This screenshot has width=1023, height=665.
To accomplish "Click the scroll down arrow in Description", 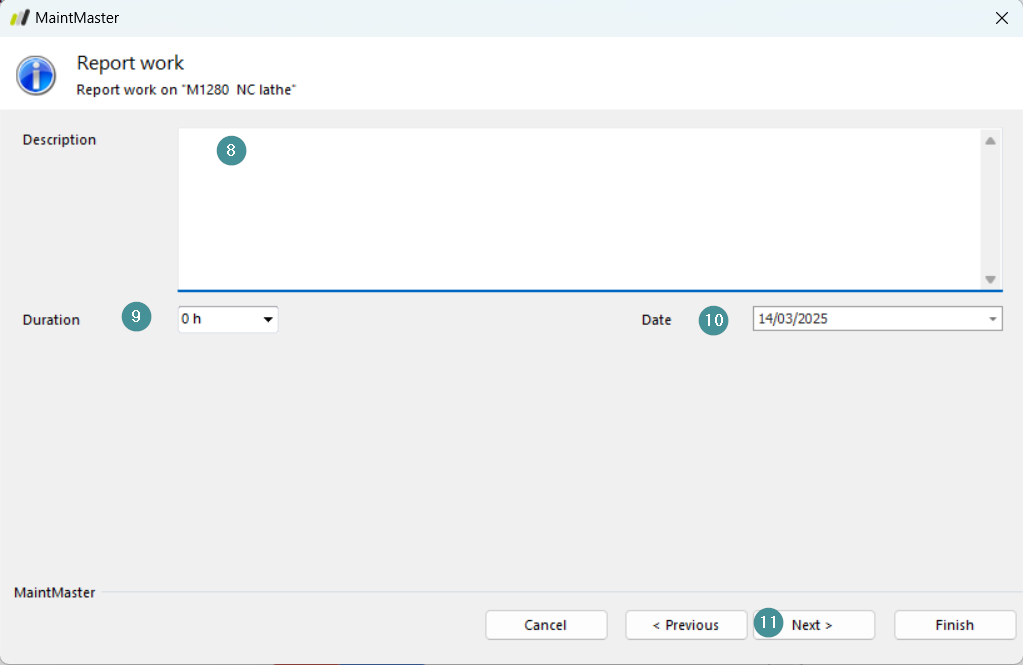I will tap(990, 279).
